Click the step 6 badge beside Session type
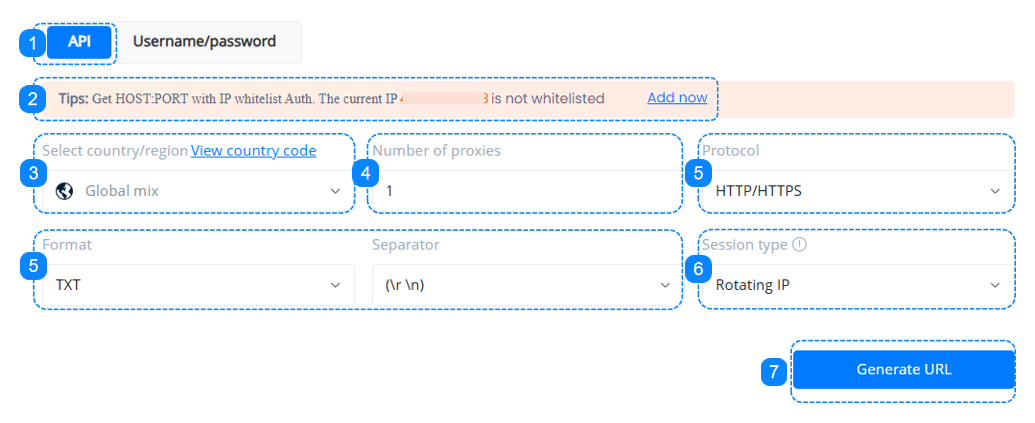The image size is (1035, 423). [697, 268]
